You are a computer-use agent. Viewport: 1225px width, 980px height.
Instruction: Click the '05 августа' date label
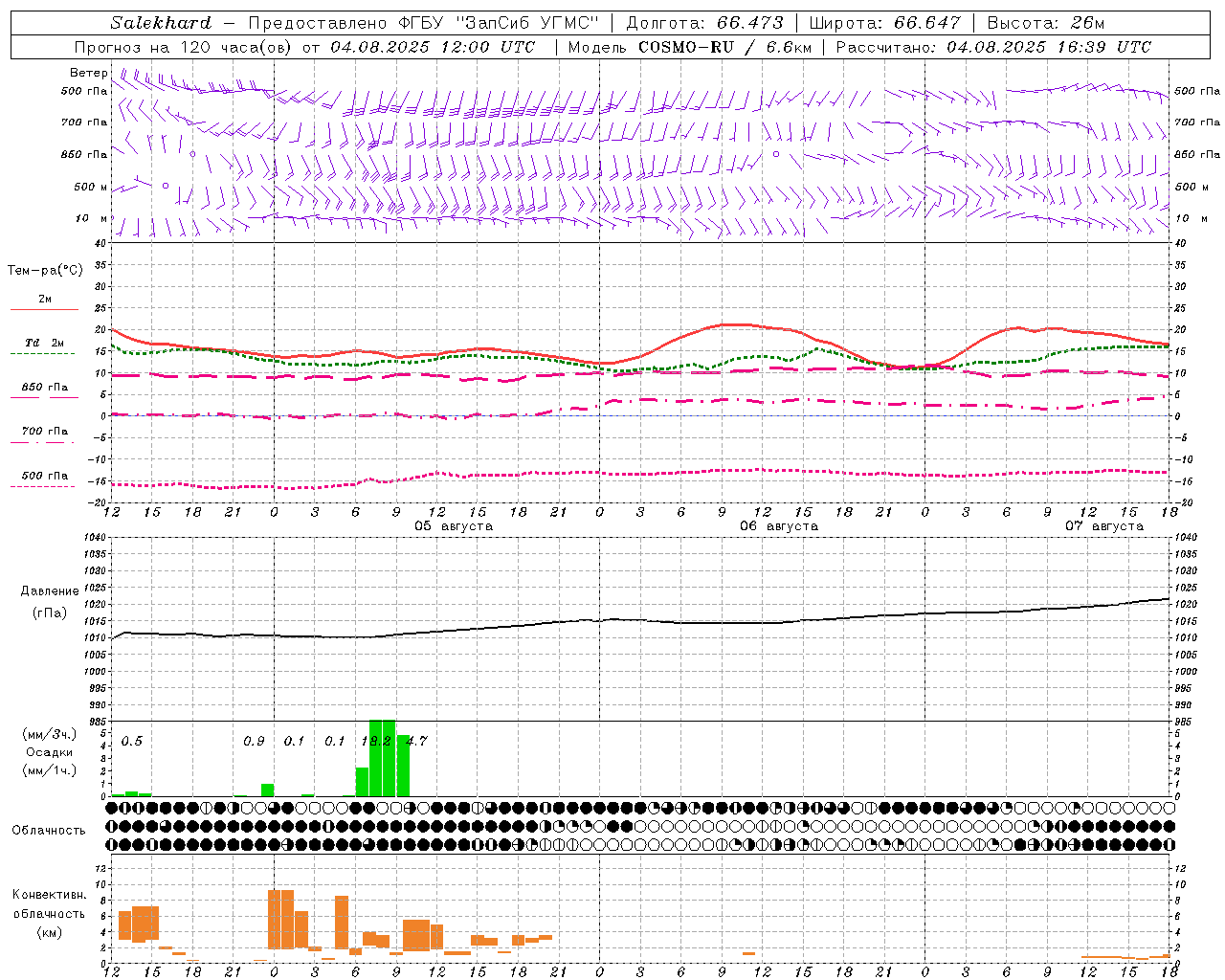[x=453, y=526]
